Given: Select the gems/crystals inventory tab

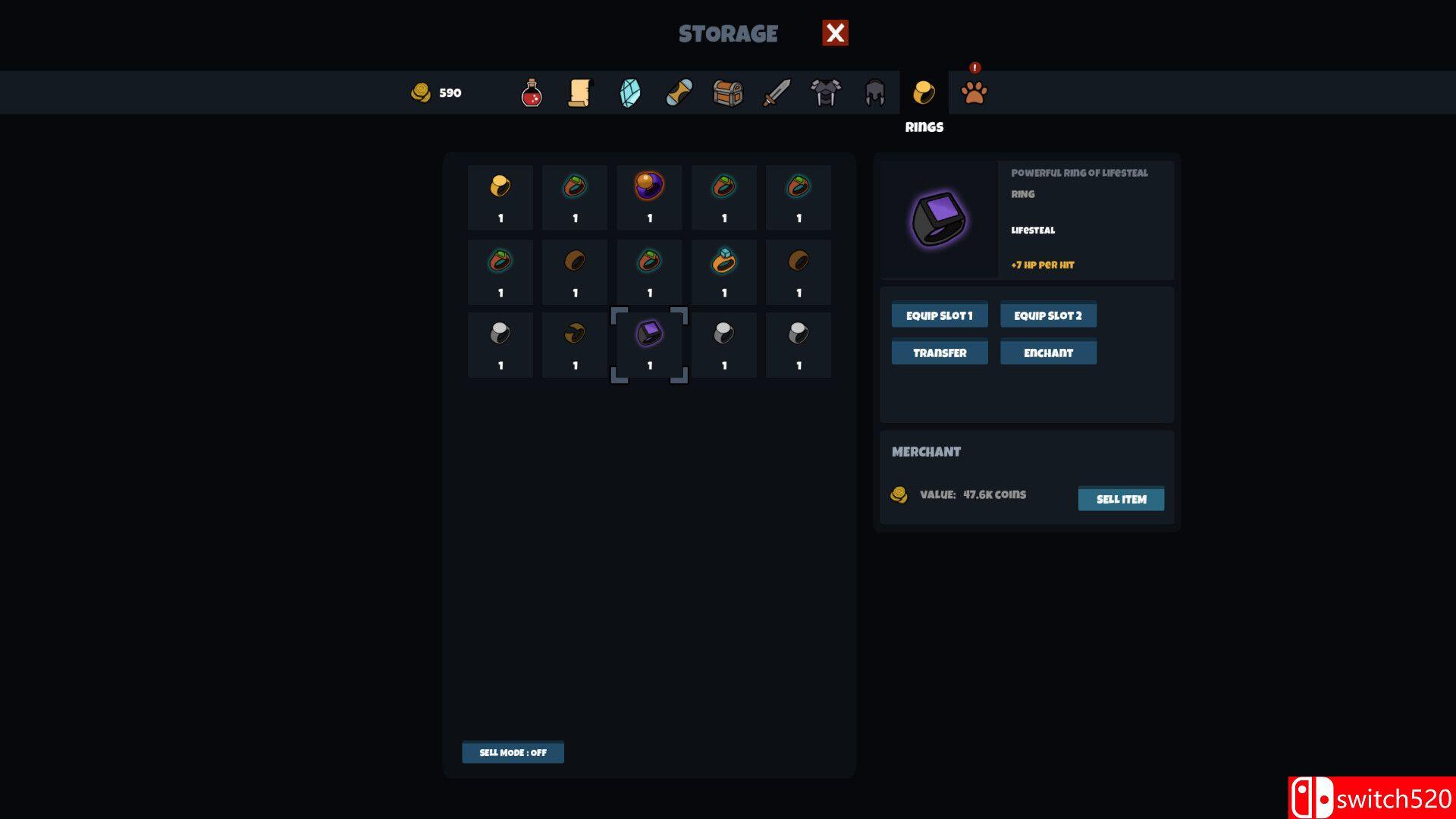Looking at the screenshot, I should point(630,92).
